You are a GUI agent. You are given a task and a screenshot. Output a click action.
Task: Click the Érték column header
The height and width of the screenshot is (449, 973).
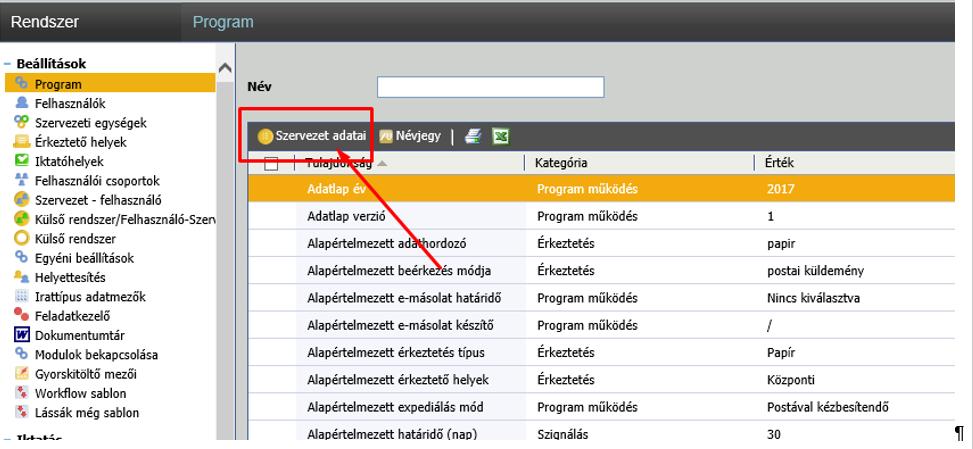point(779,163)
